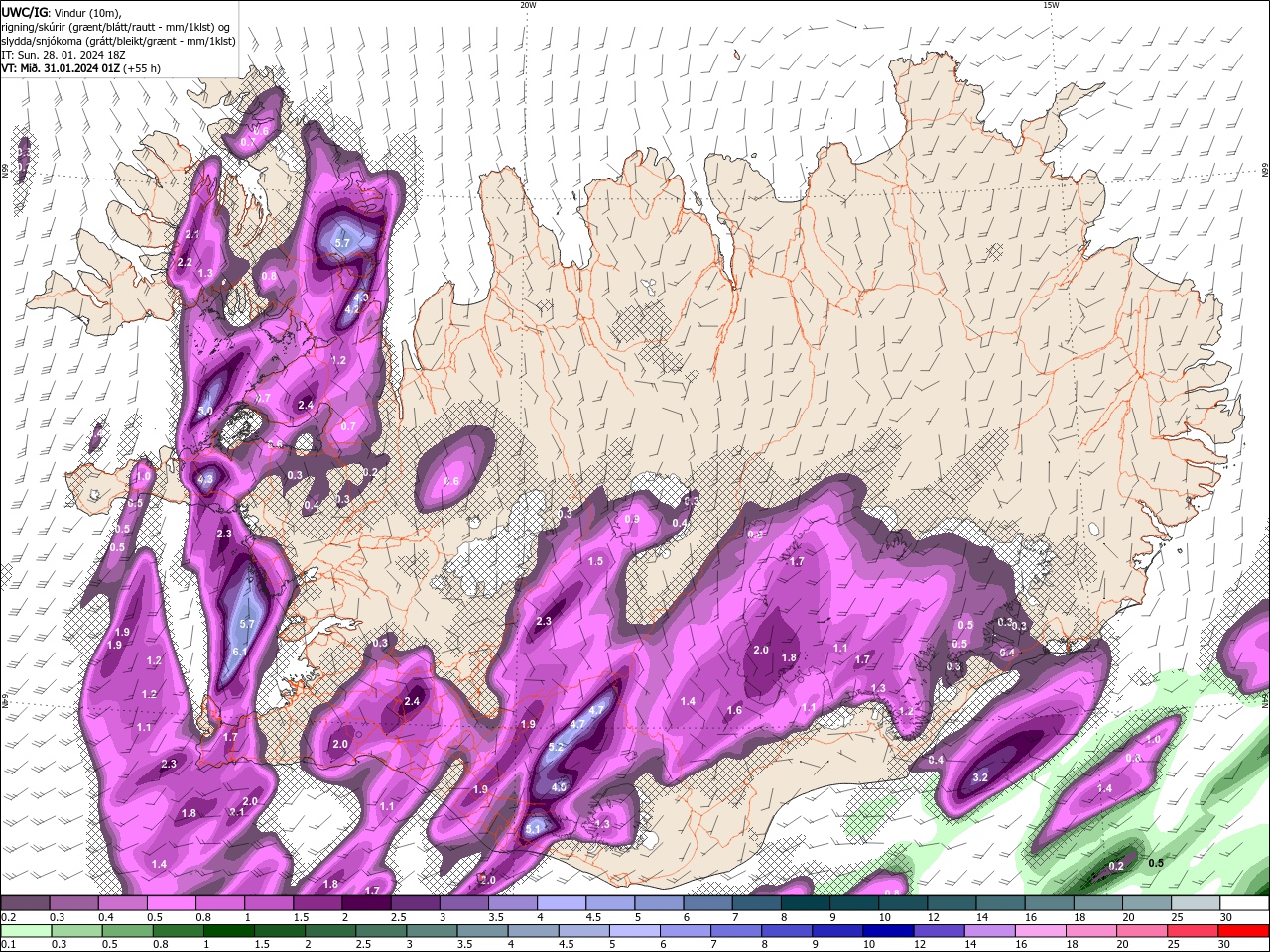
Task: Click the 4.5 value label on the map
Action: pyautogui.click(x=559, y=787)
